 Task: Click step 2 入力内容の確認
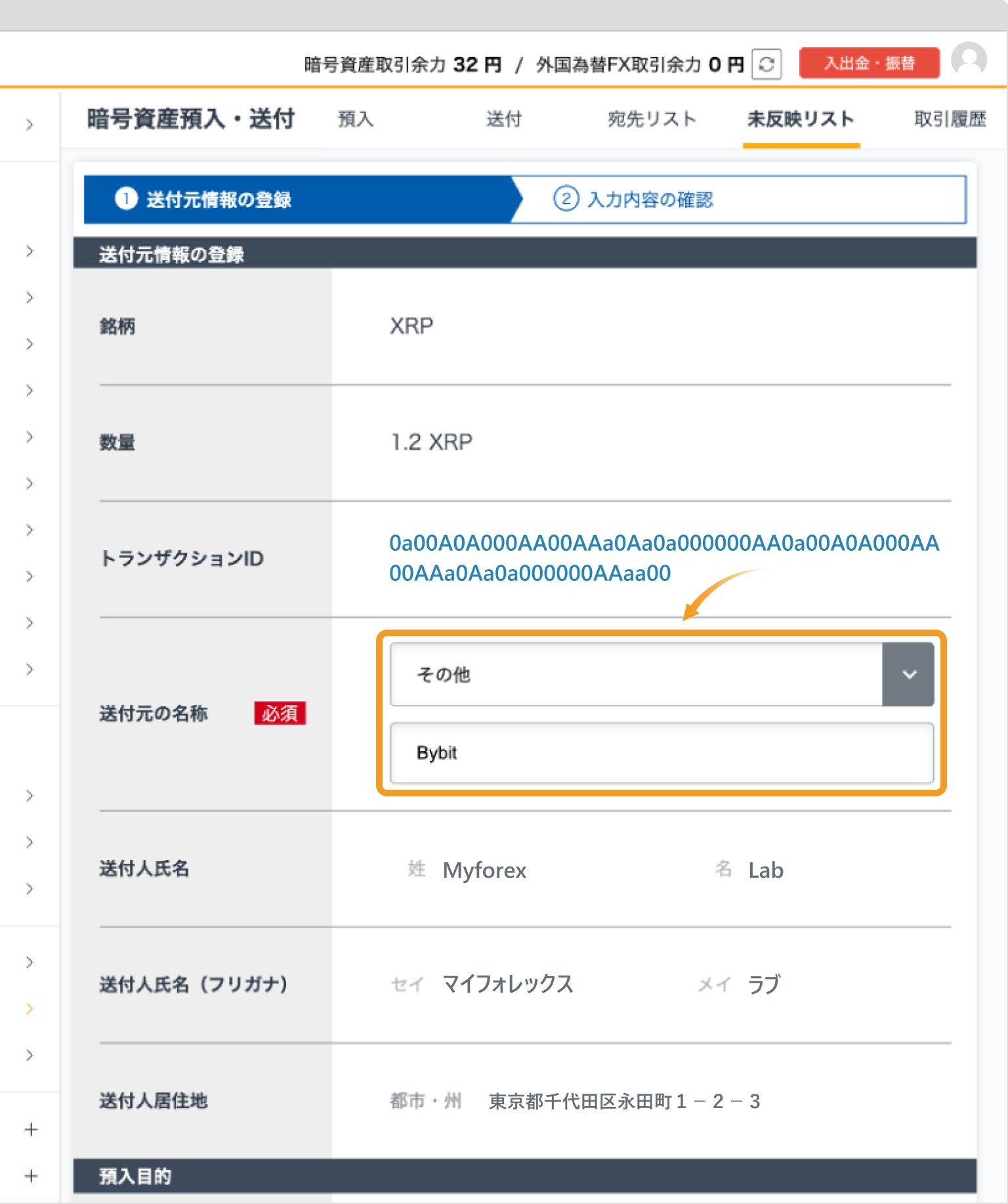(738, 200)
